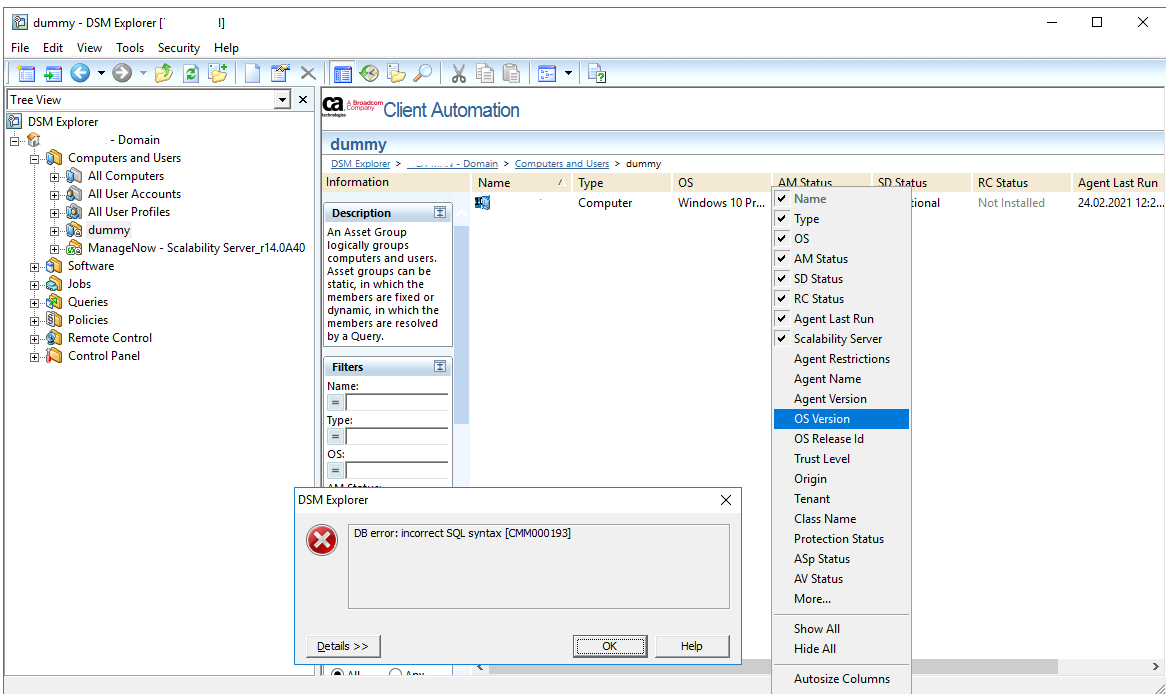
Task: Click the Details >> button
Action: coord(343,646)
